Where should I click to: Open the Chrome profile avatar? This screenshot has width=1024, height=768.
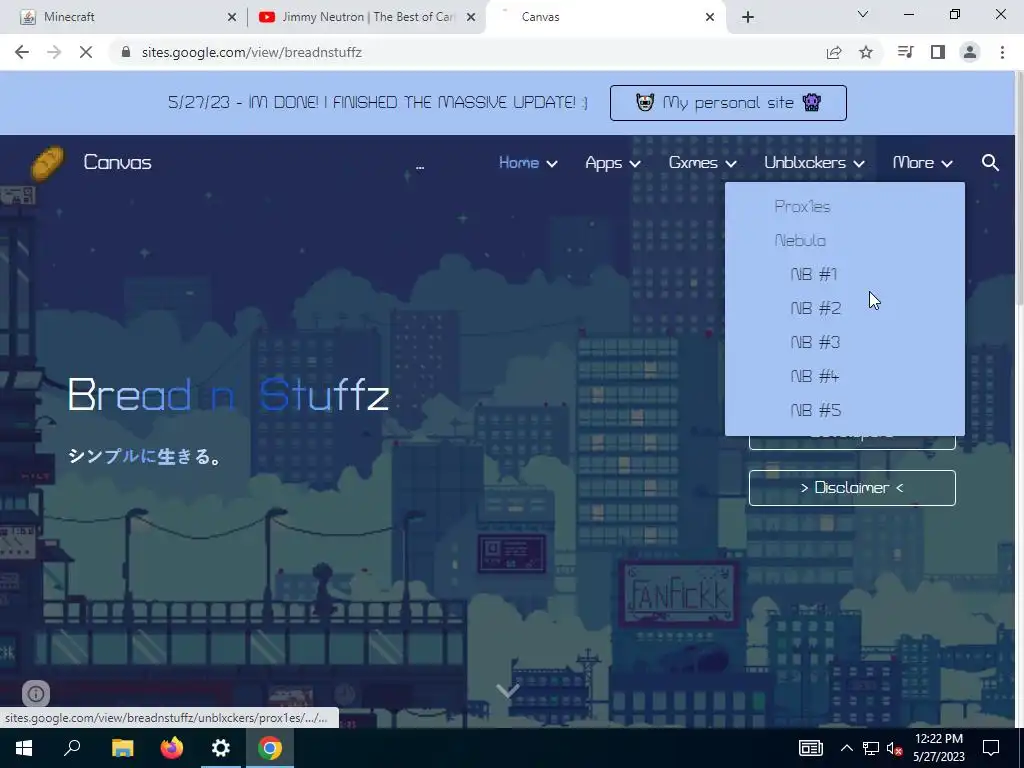pos(970,52)
